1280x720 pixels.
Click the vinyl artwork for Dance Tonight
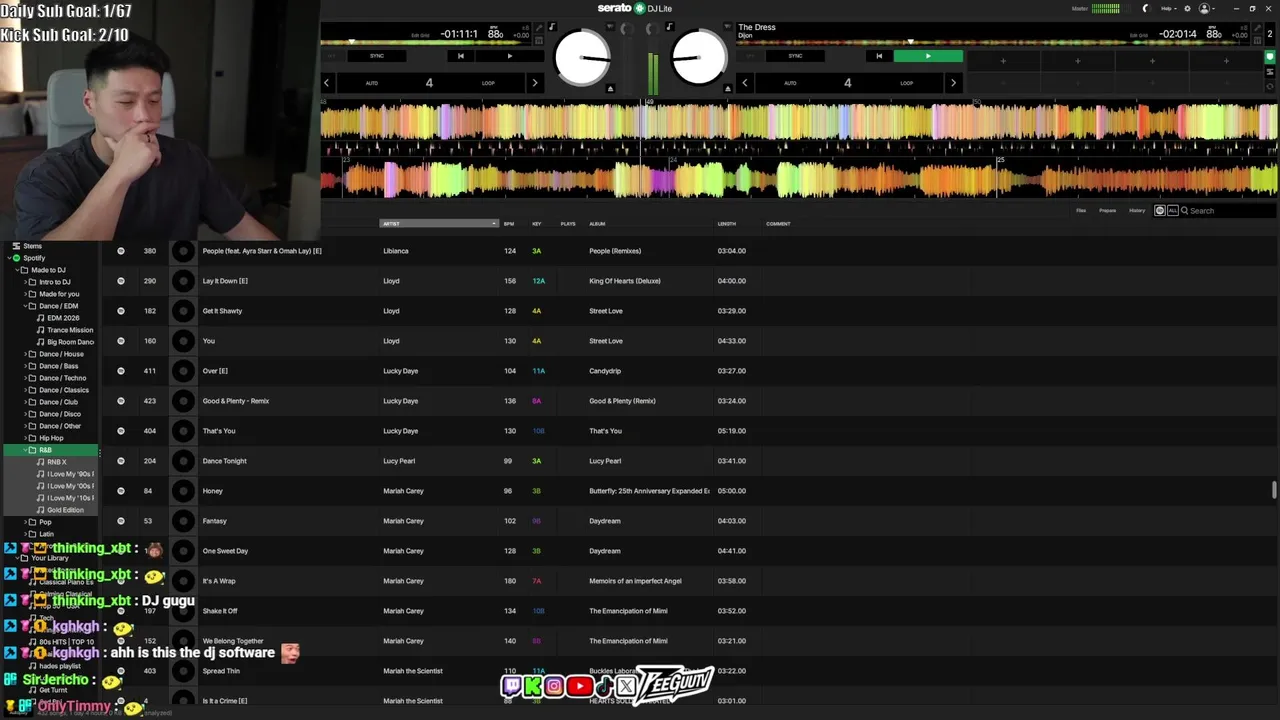183,461
